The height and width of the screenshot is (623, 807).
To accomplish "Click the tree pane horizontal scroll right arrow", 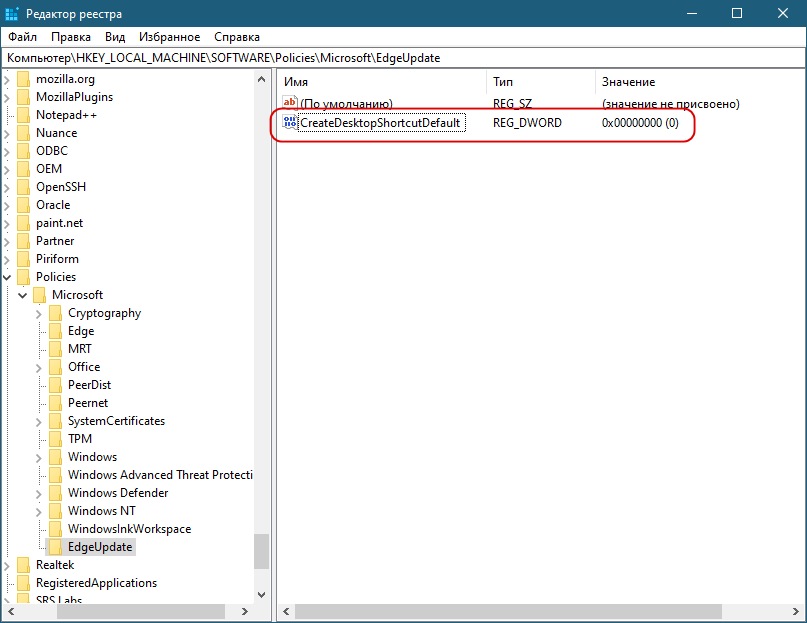I will 244,611.
